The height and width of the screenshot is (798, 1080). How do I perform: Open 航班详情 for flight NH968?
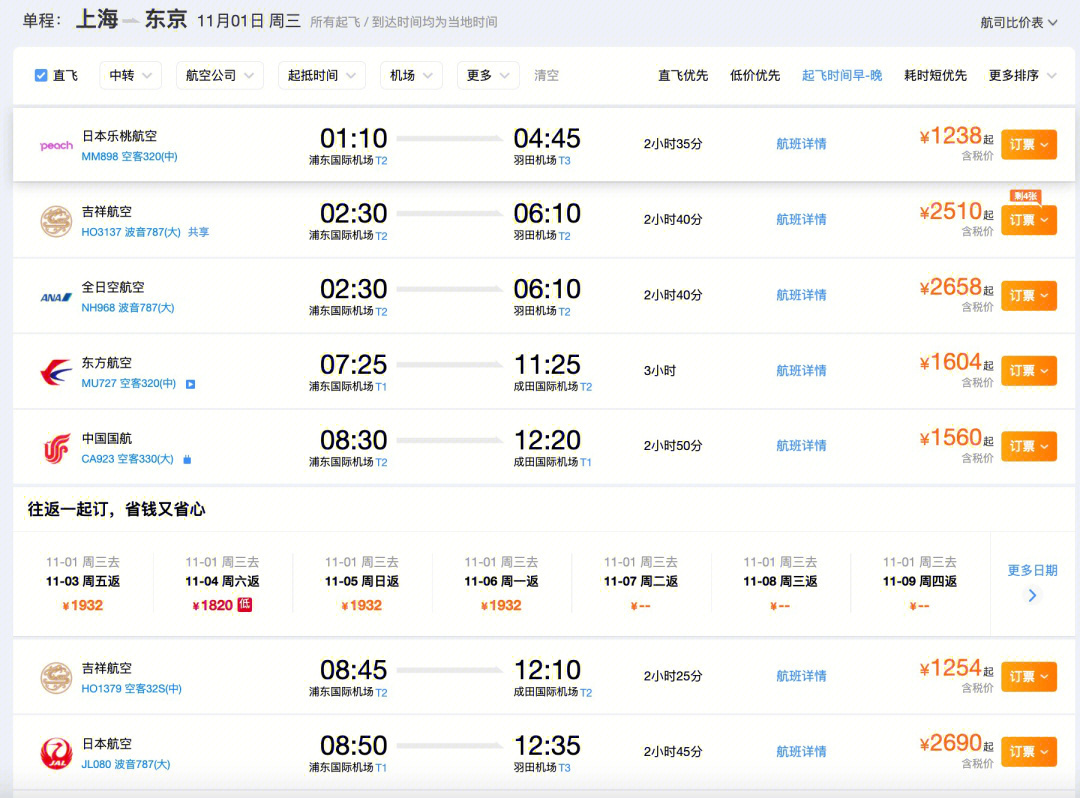pos(801,295)
